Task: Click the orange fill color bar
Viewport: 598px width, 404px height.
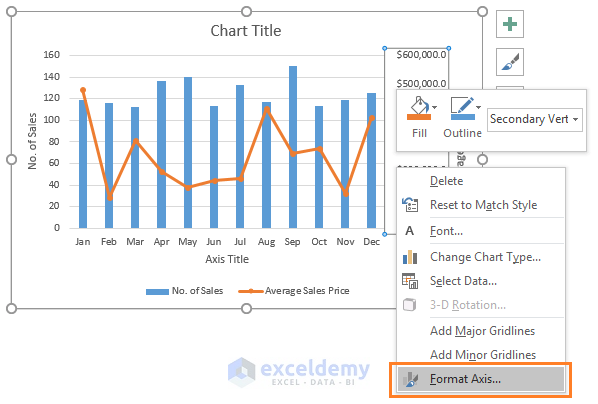Action: [419, 117]
